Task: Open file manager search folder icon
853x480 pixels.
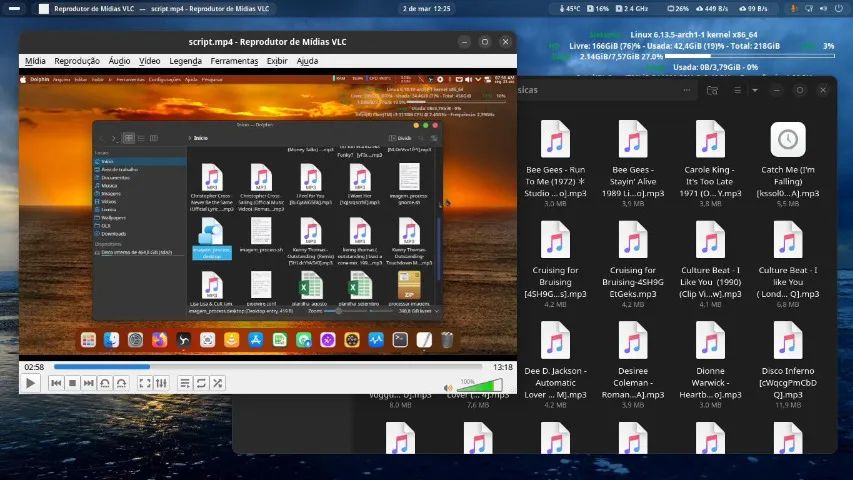Action: click(712, 90)
